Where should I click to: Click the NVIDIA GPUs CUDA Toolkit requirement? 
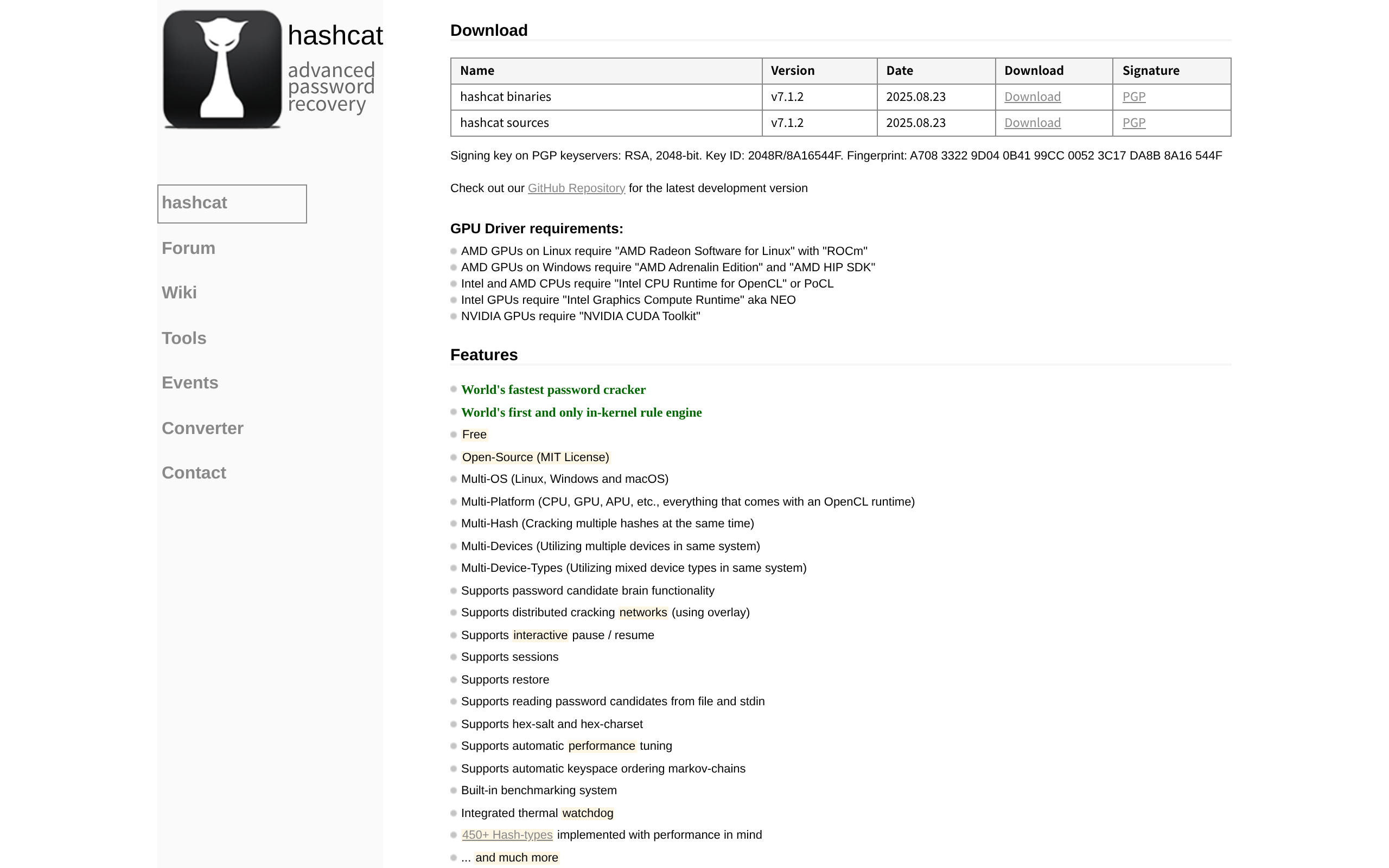tap(580, 316)
